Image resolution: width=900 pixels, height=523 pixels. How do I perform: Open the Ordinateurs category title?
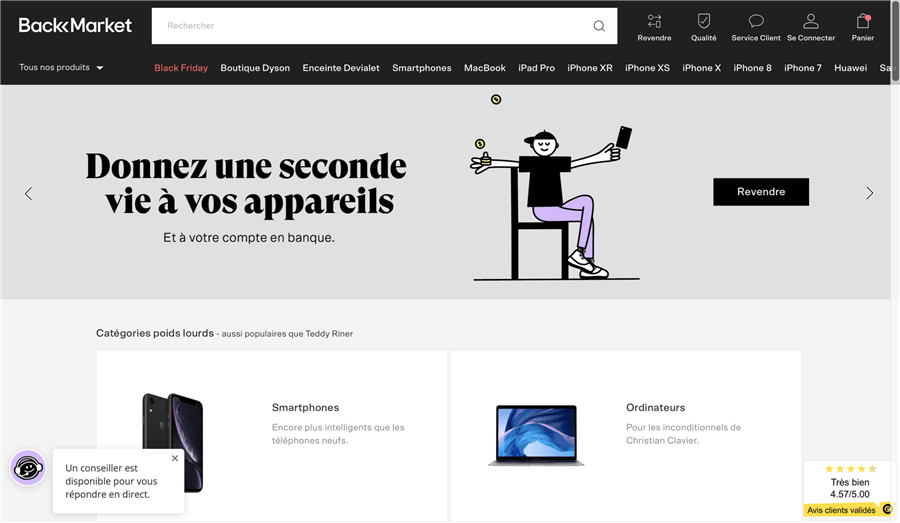pos(655,408)
